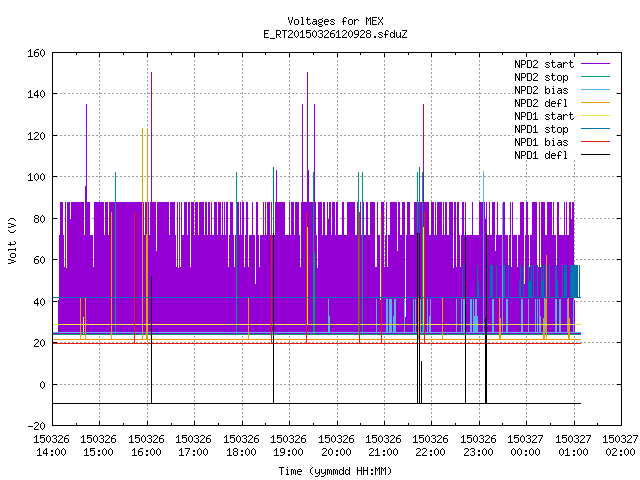Click the 'NPD2 bias' legend label
640x480 pixels.
541,90
